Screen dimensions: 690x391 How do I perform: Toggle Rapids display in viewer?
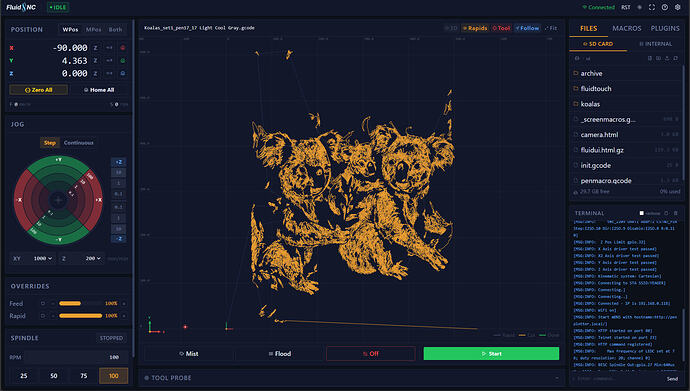click(475, 28)
